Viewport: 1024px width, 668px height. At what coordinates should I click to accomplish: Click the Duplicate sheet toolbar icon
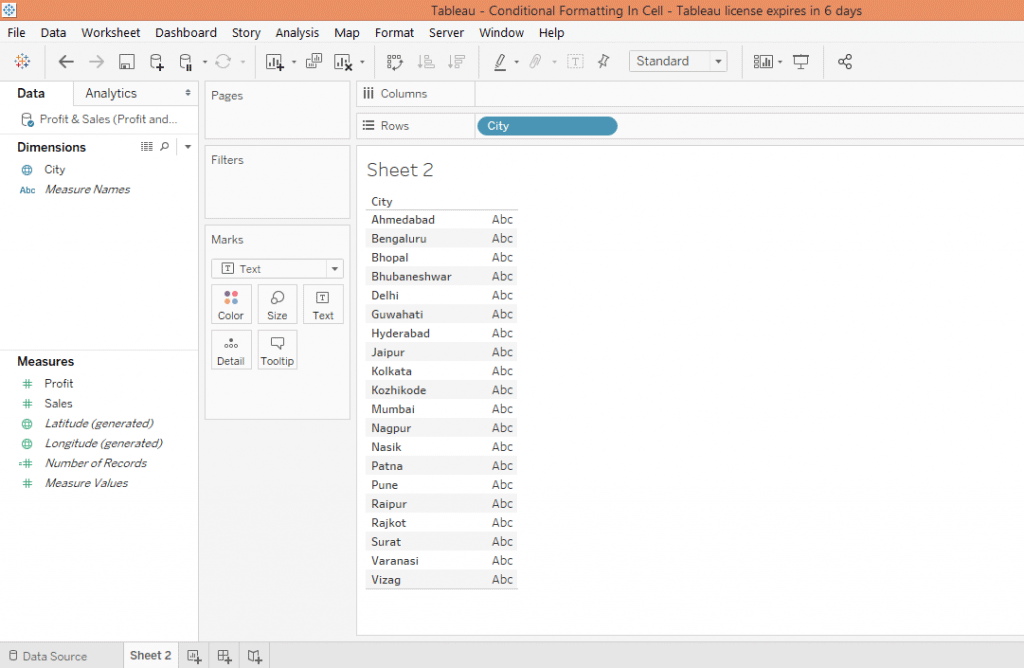click(x=314, y=62)
